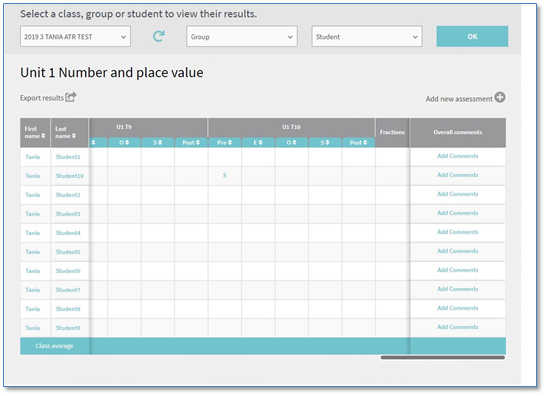
Task: Open the 2019 3 TANIA ATR TEST class dropdown
Action: pyautogui.click(x=75, y=36)
